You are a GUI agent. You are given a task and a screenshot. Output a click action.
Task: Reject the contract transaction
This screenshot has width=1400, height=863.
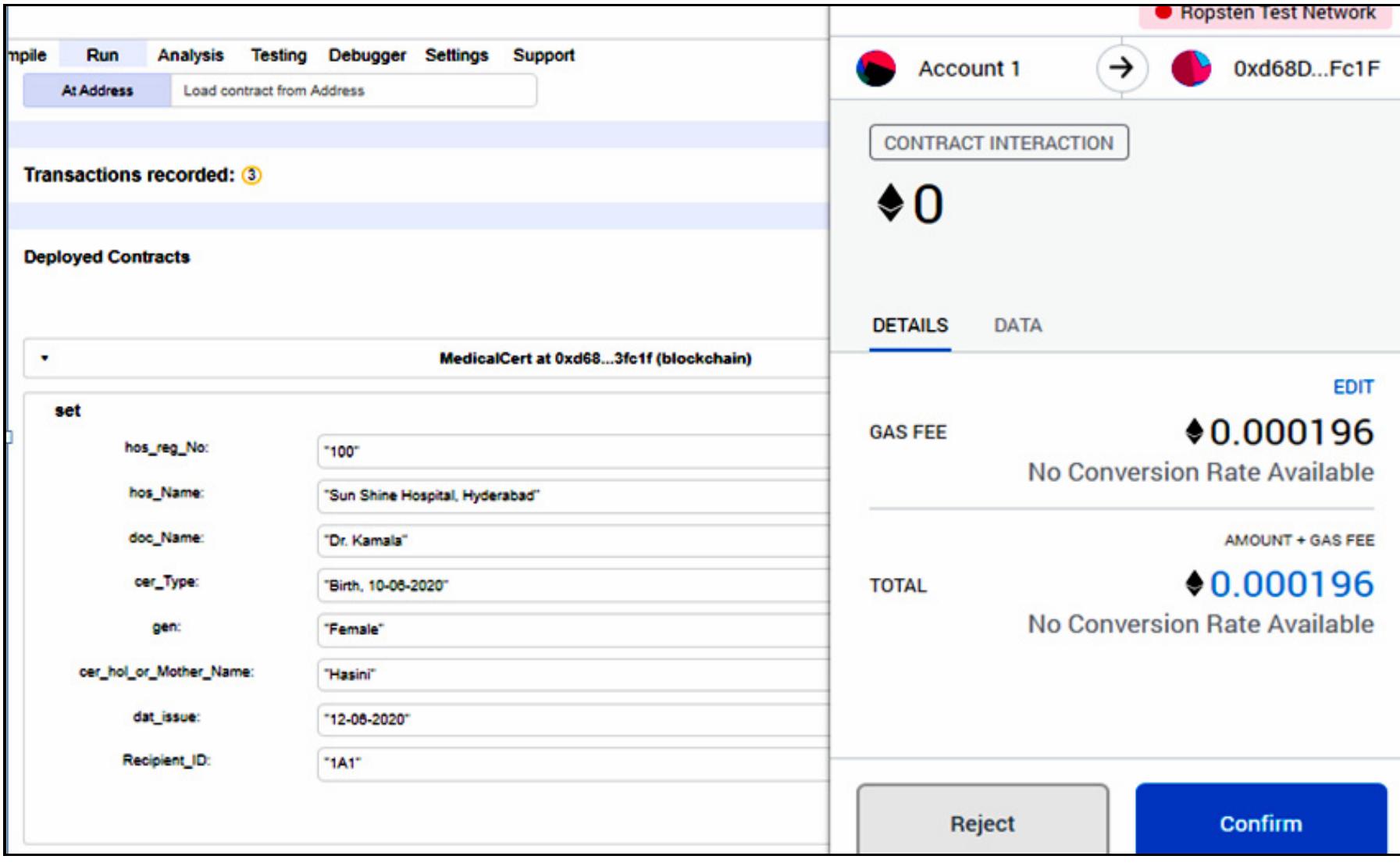coord(982,822)
